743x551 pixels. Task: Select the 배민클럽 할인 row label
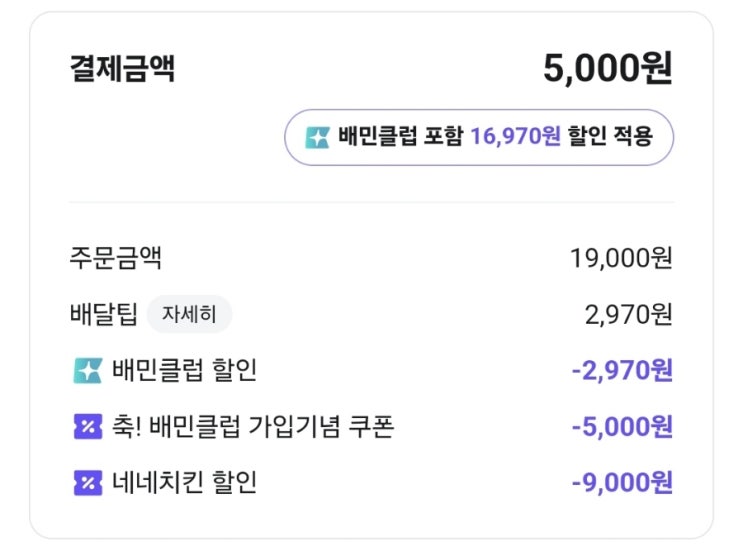(185, 371)
